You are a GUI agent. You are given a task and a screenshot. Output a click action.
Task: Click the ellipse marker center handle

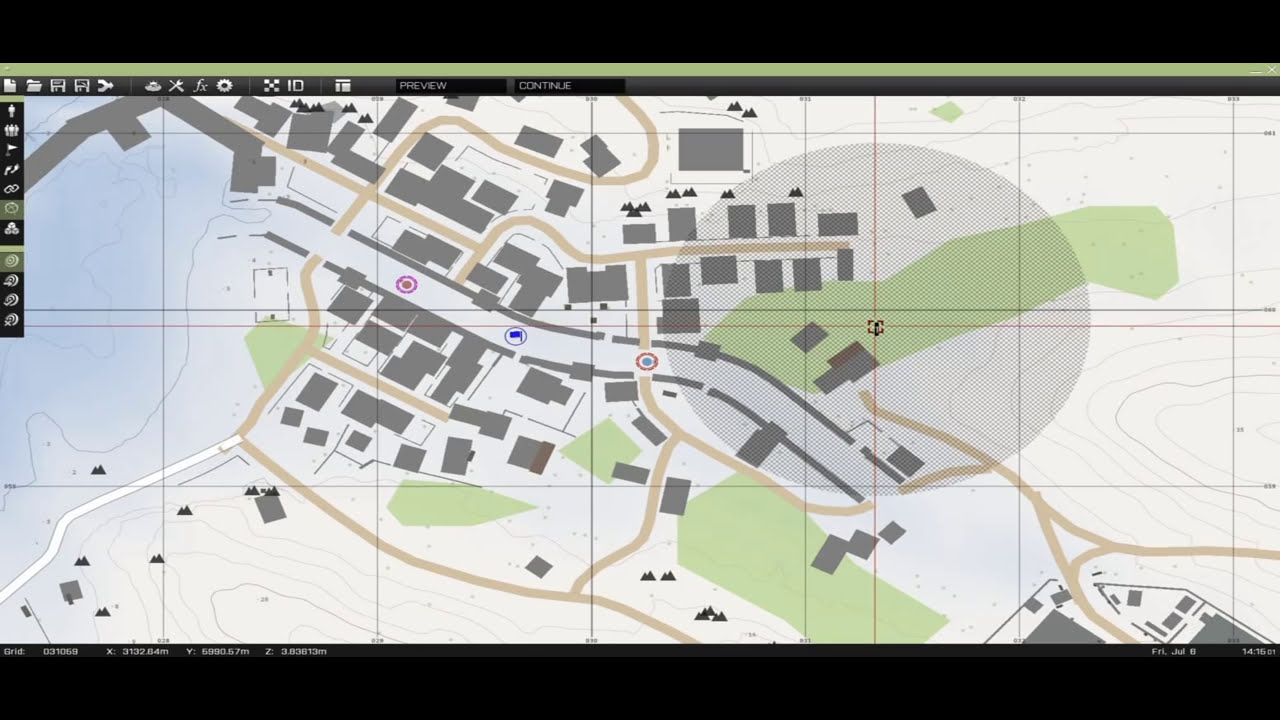(x=875, y=327)
